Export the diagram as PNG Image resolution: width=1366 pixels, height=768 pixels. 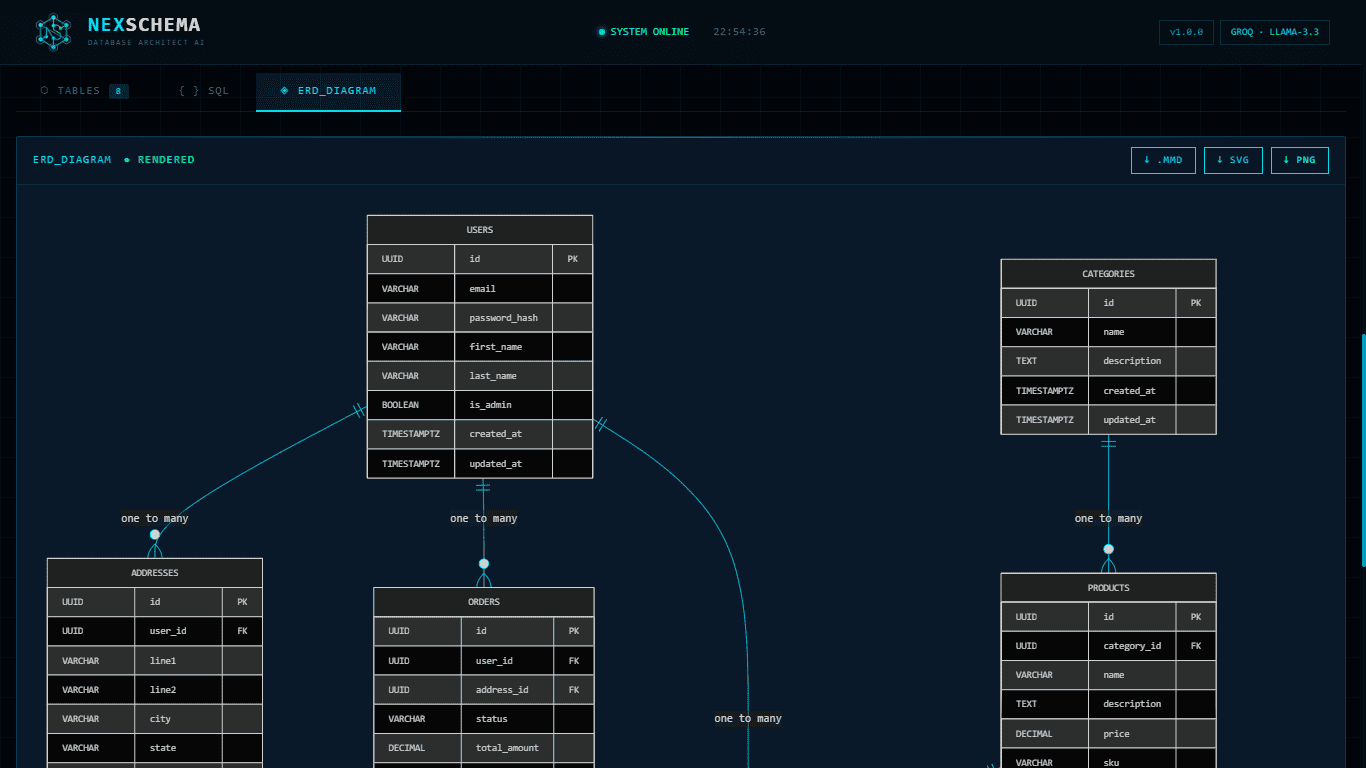1300,160
